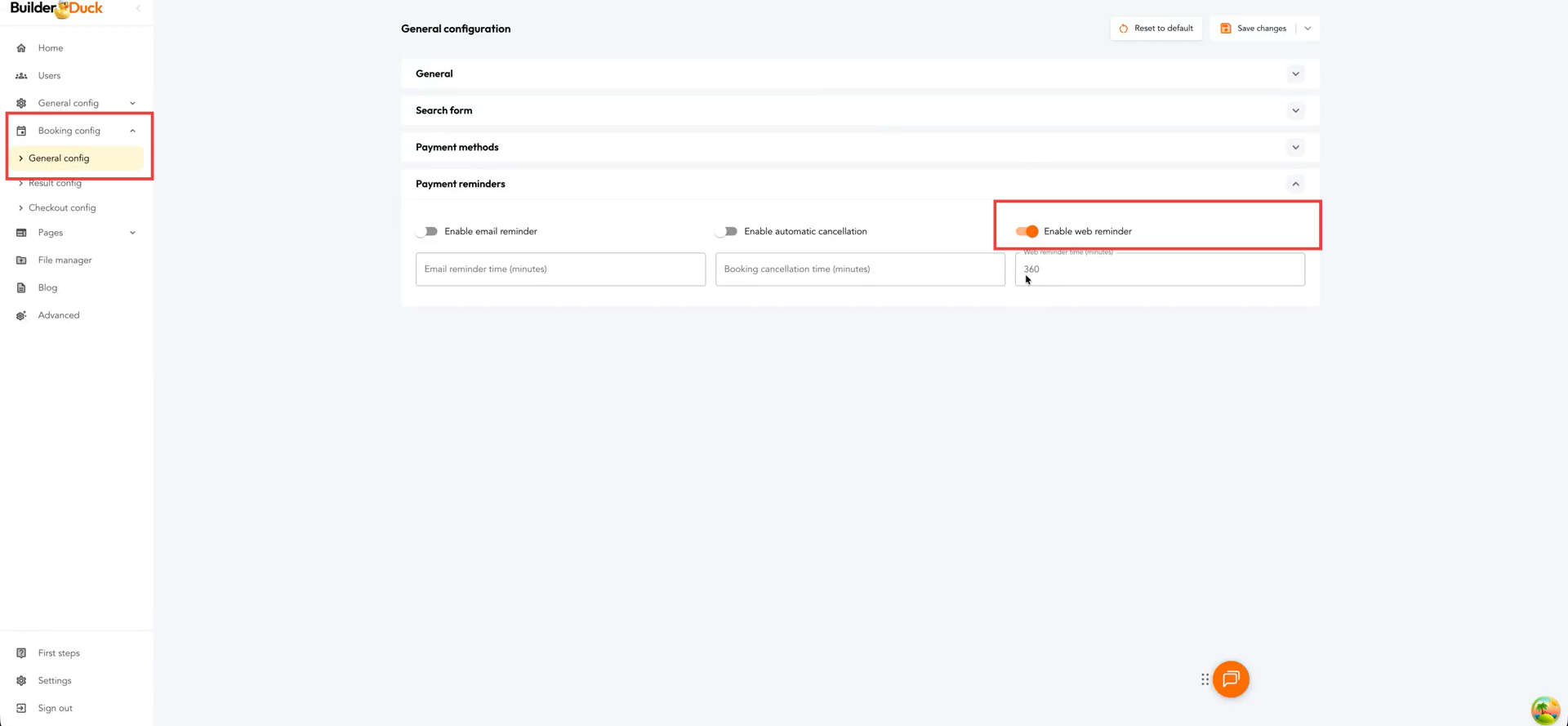Expand the General section chevron
1568x726 pixels.
1295,74
